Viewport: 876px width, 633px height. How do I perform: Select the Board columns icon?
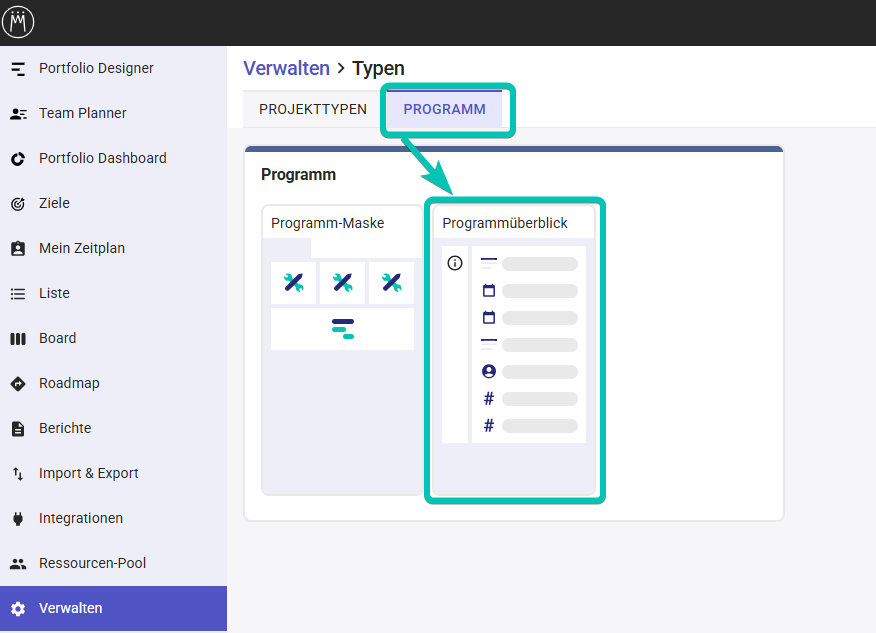pos(18,339)
